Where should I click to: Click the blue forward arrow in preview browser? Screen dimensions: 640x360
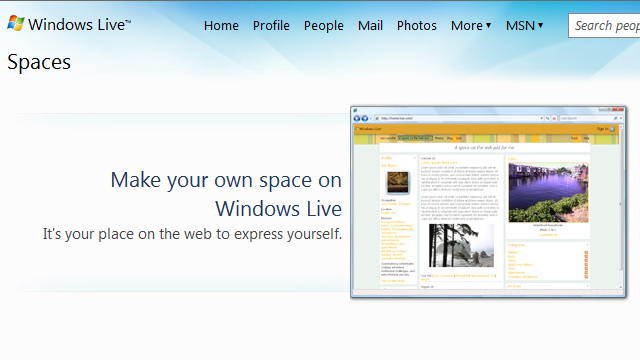(365, 118)
